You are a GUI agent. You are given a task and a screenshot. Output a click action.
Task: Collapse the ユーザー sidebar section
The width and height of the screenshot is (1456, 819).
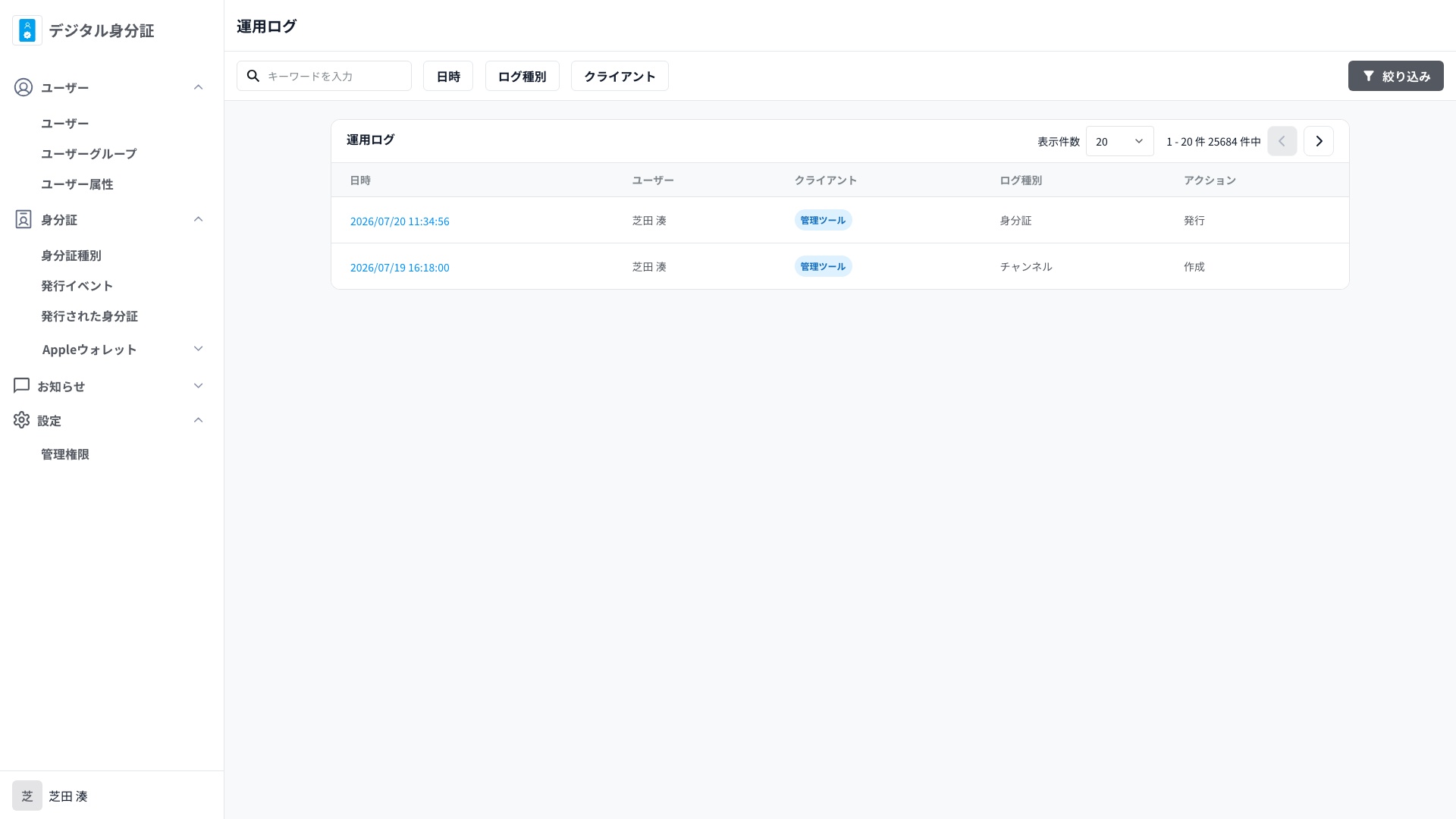199,87
